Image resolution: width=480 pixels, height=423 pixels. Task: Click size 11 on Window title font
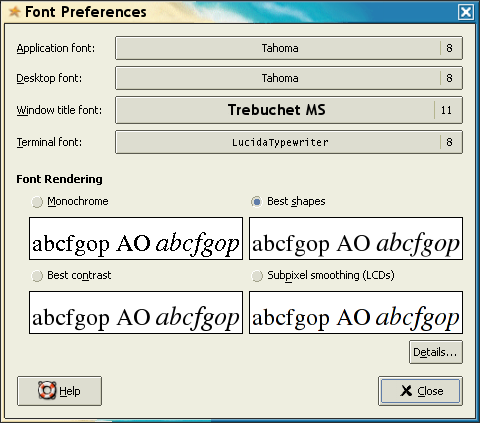(x=446, y=110)
